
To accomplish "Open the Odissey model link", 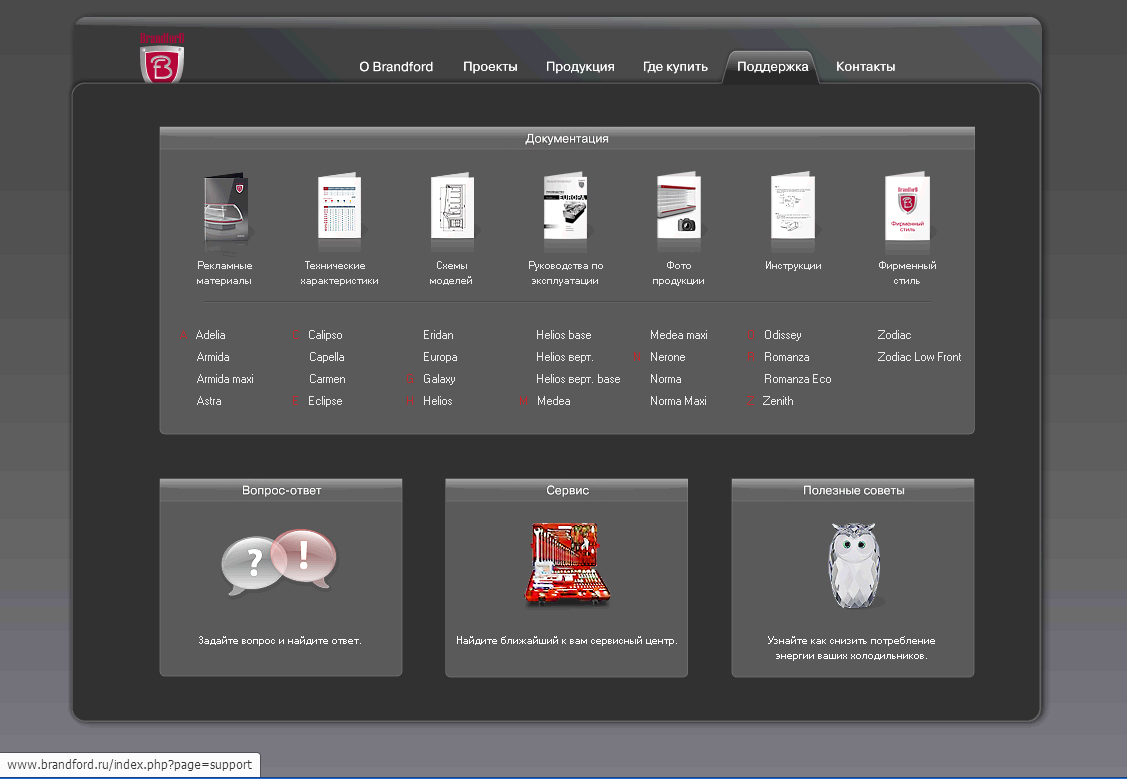I will 783,335.
